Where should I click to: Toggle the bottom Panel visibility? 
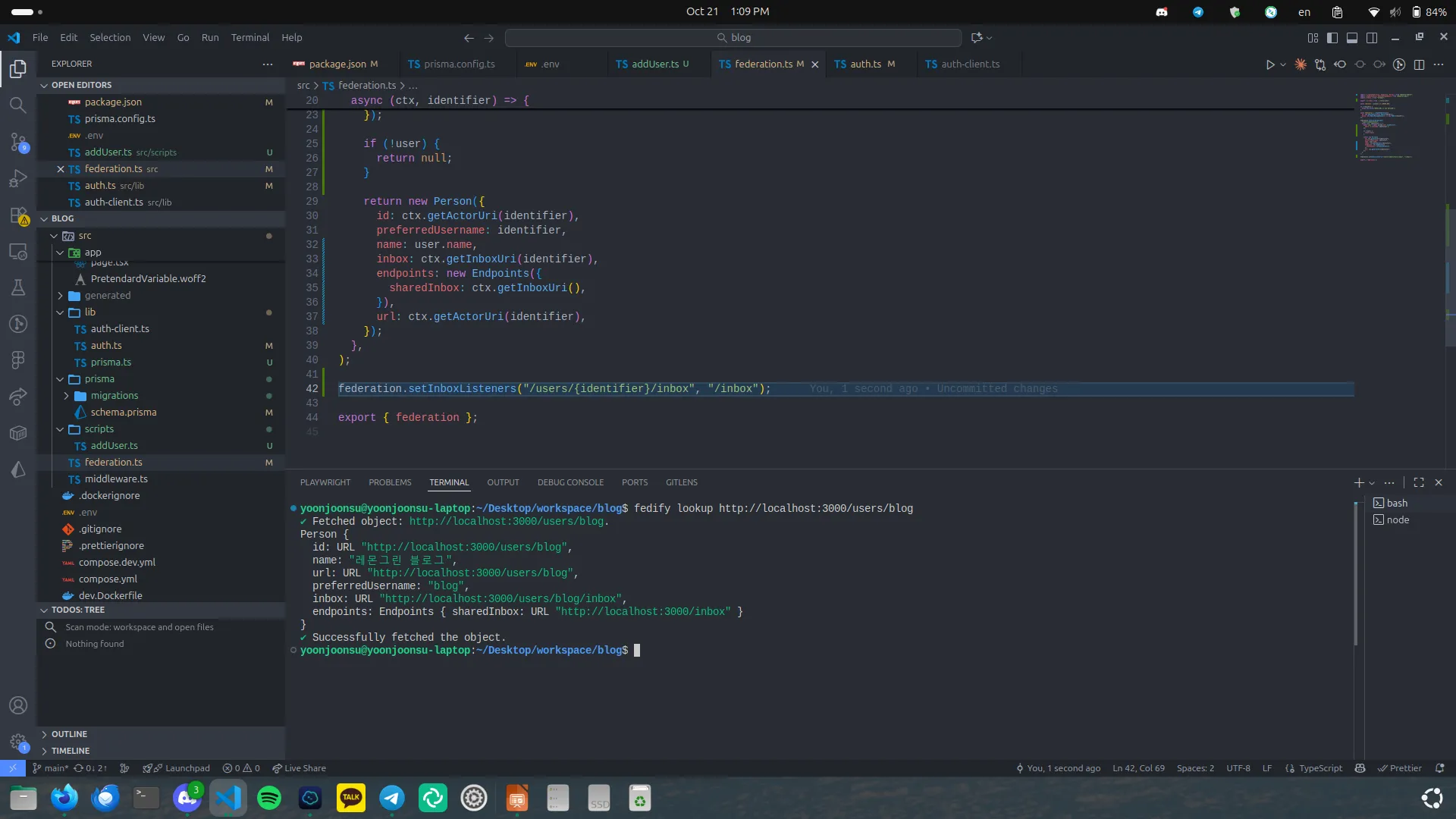pos(1352,38)
